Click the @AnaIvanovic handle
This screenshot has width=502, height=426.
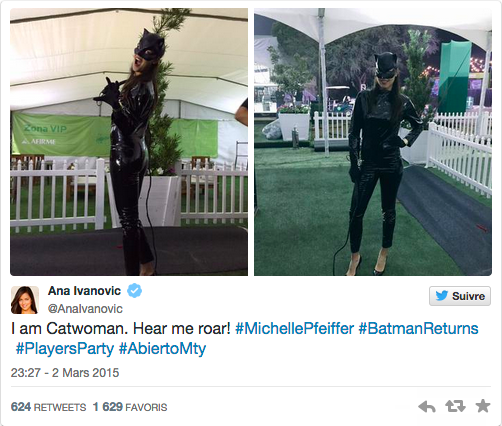click(x=85, y=309)
